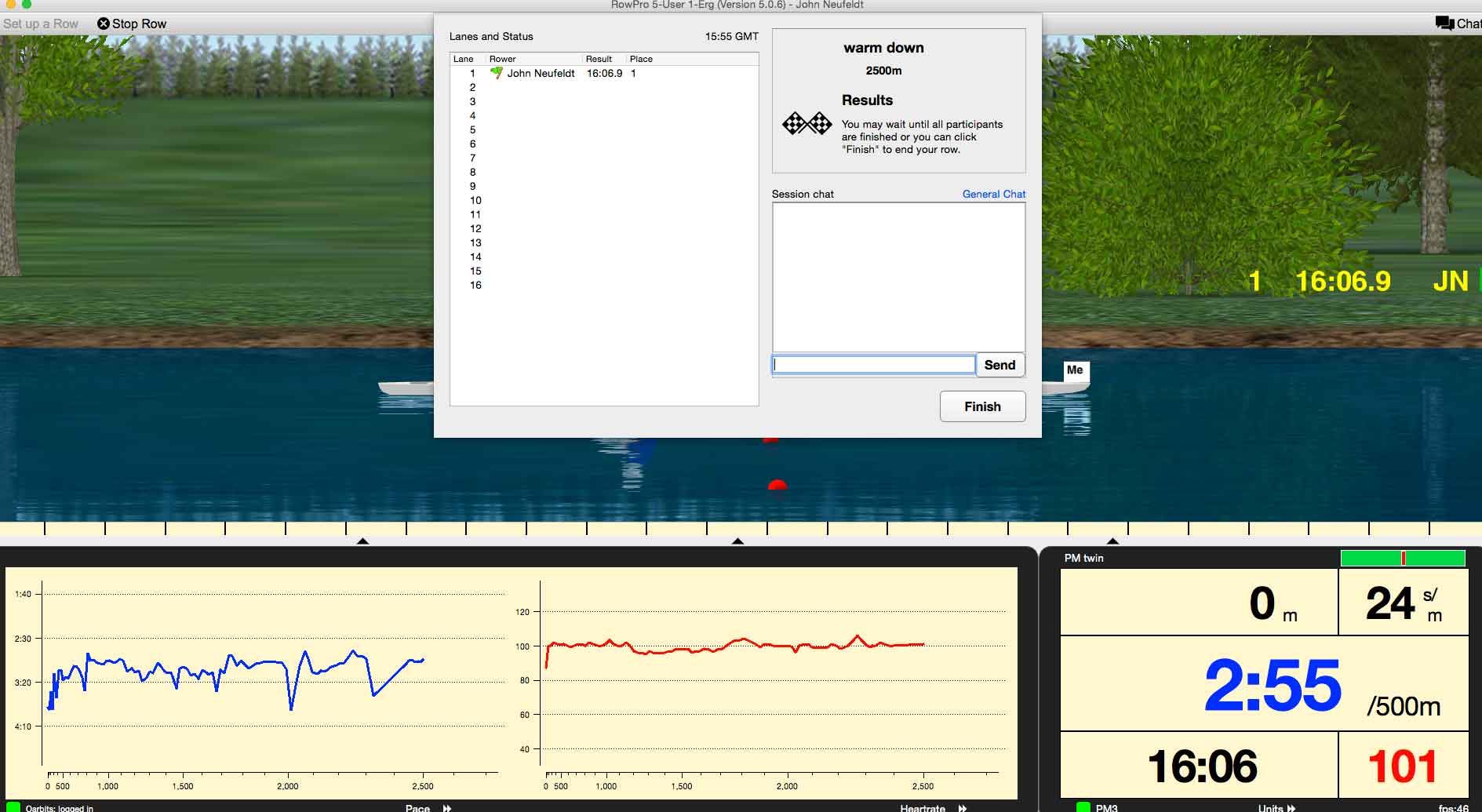Click the red 101 heart rate readout

(x=1402, y=766)
